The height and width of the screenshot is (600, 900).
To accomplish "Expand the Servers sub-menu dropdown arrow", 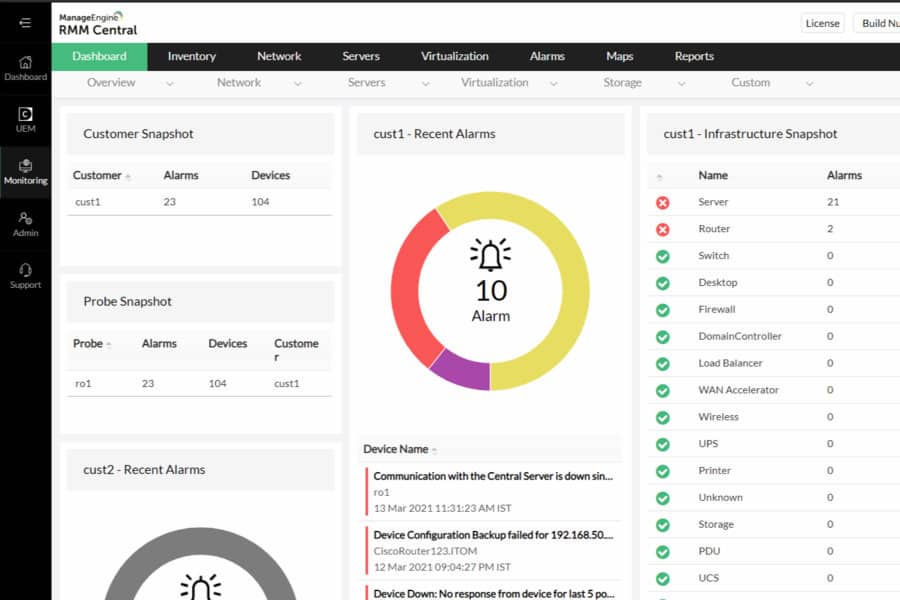I will [x=425, y=84].
